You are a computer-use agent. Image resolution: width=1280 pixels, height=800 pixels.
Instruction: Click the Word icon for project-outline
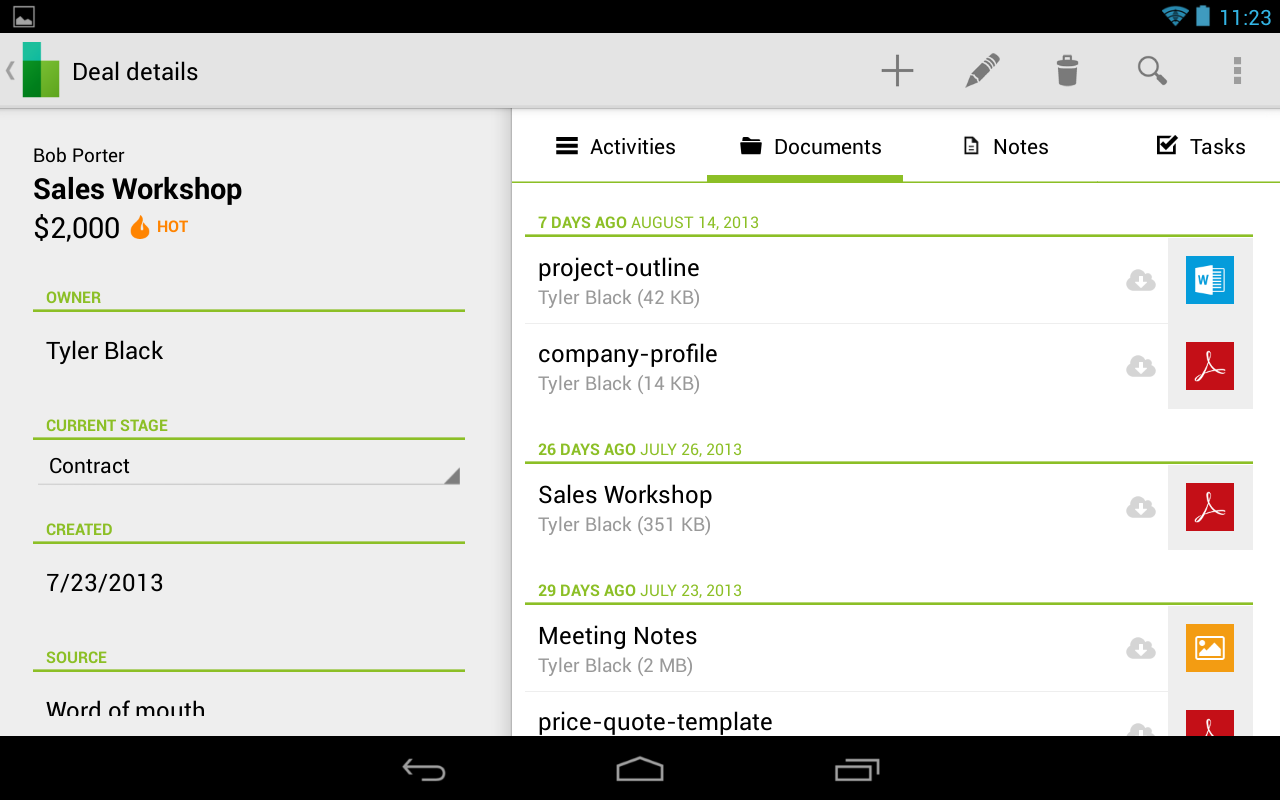pos(1210,280)
